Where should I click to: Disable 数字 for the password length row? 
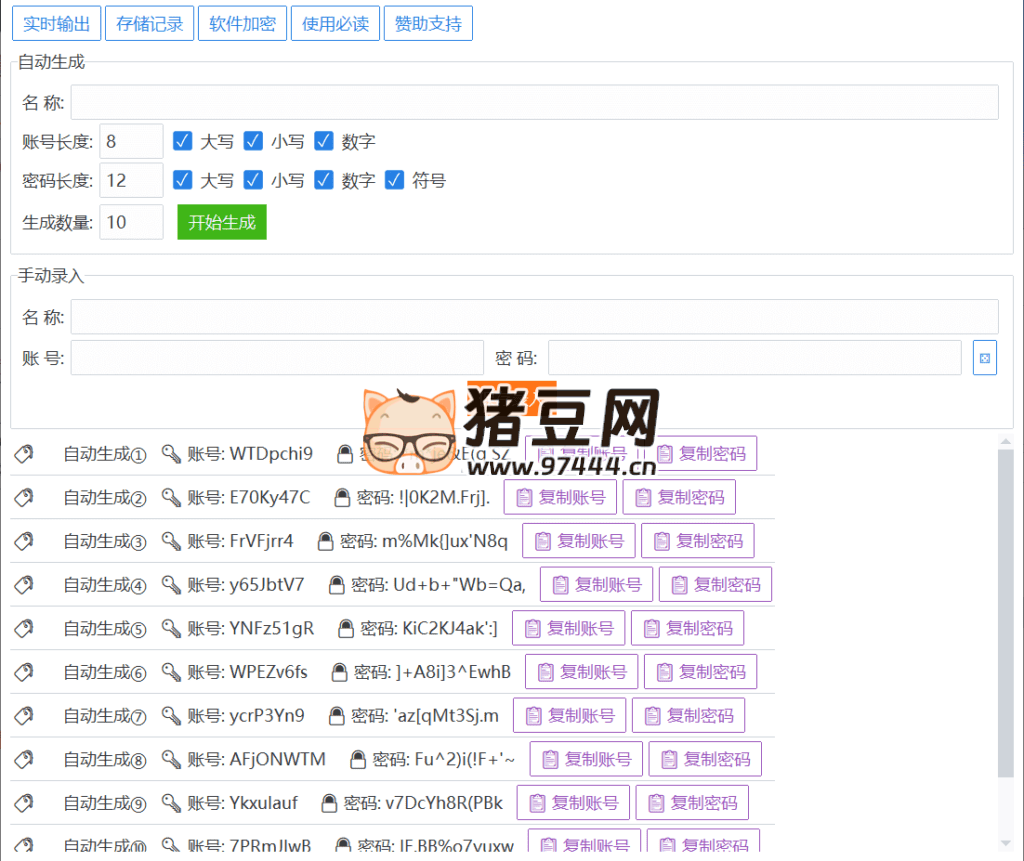pos(323,180)
